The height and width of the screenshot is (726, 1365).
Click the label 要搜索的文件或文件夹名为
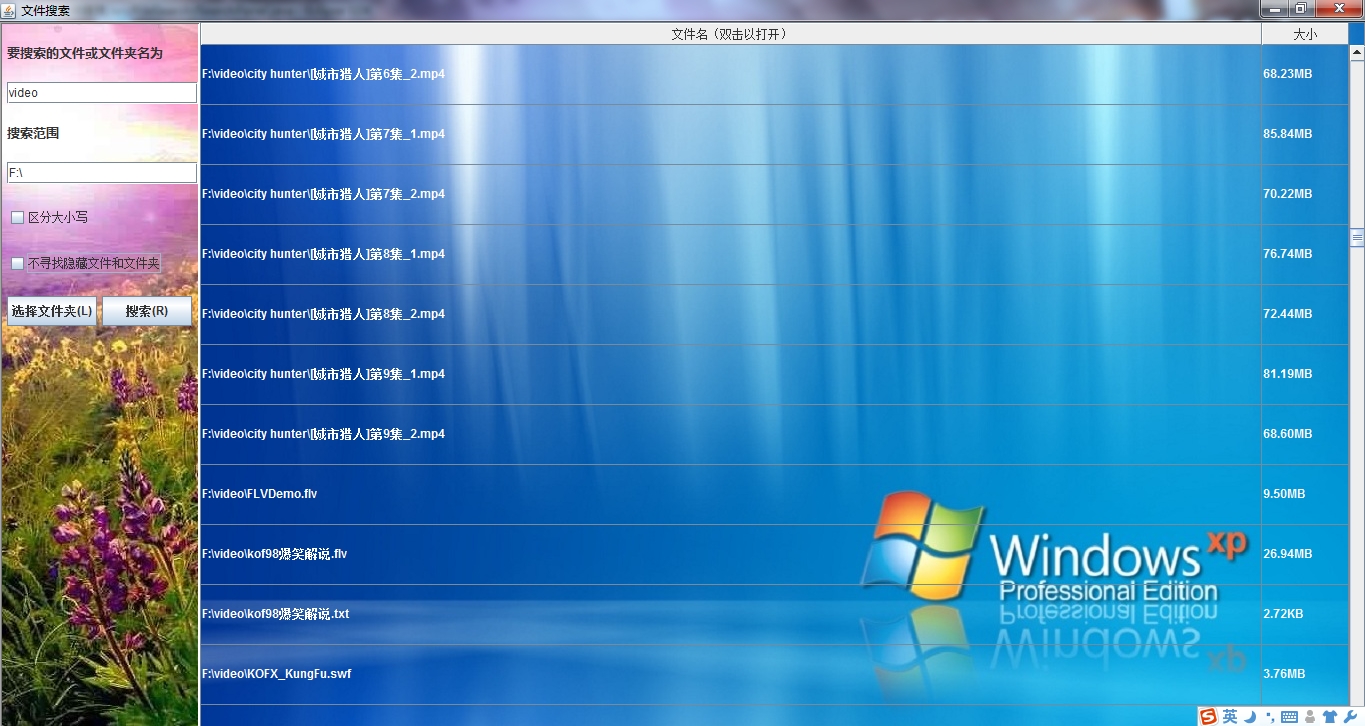click(x=85, y=53)
